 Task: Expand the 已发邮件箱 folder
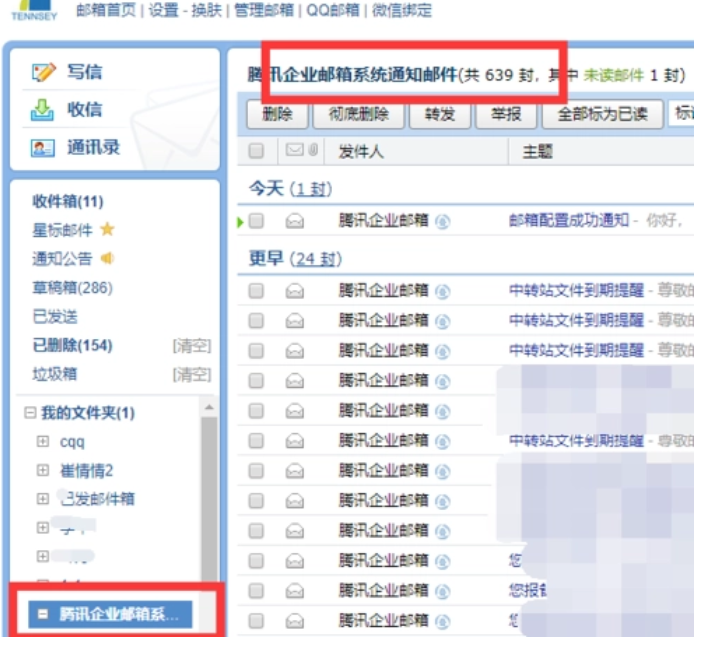click(43, 499)
